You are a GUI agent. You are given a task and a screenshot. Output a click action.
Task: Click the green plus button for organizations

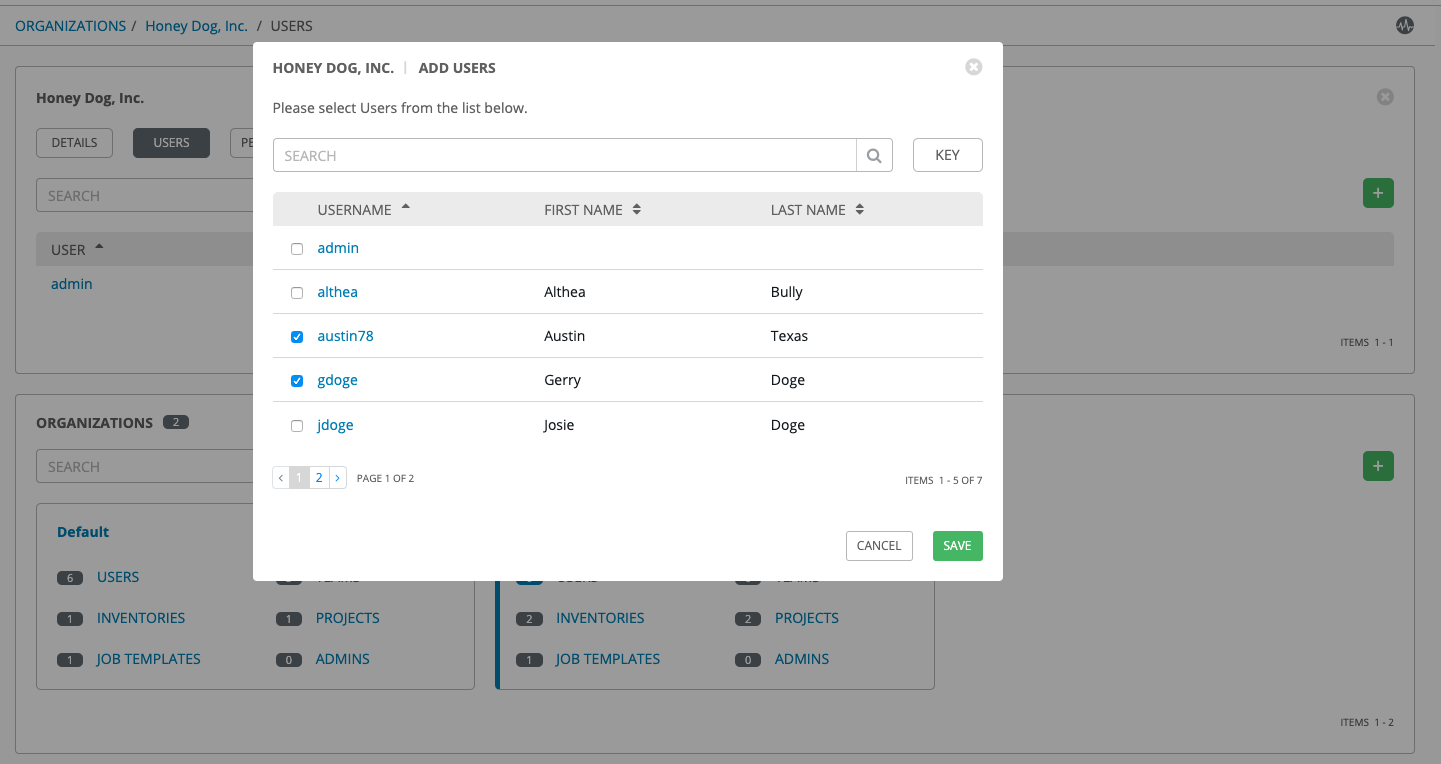tap(1378, 466)
